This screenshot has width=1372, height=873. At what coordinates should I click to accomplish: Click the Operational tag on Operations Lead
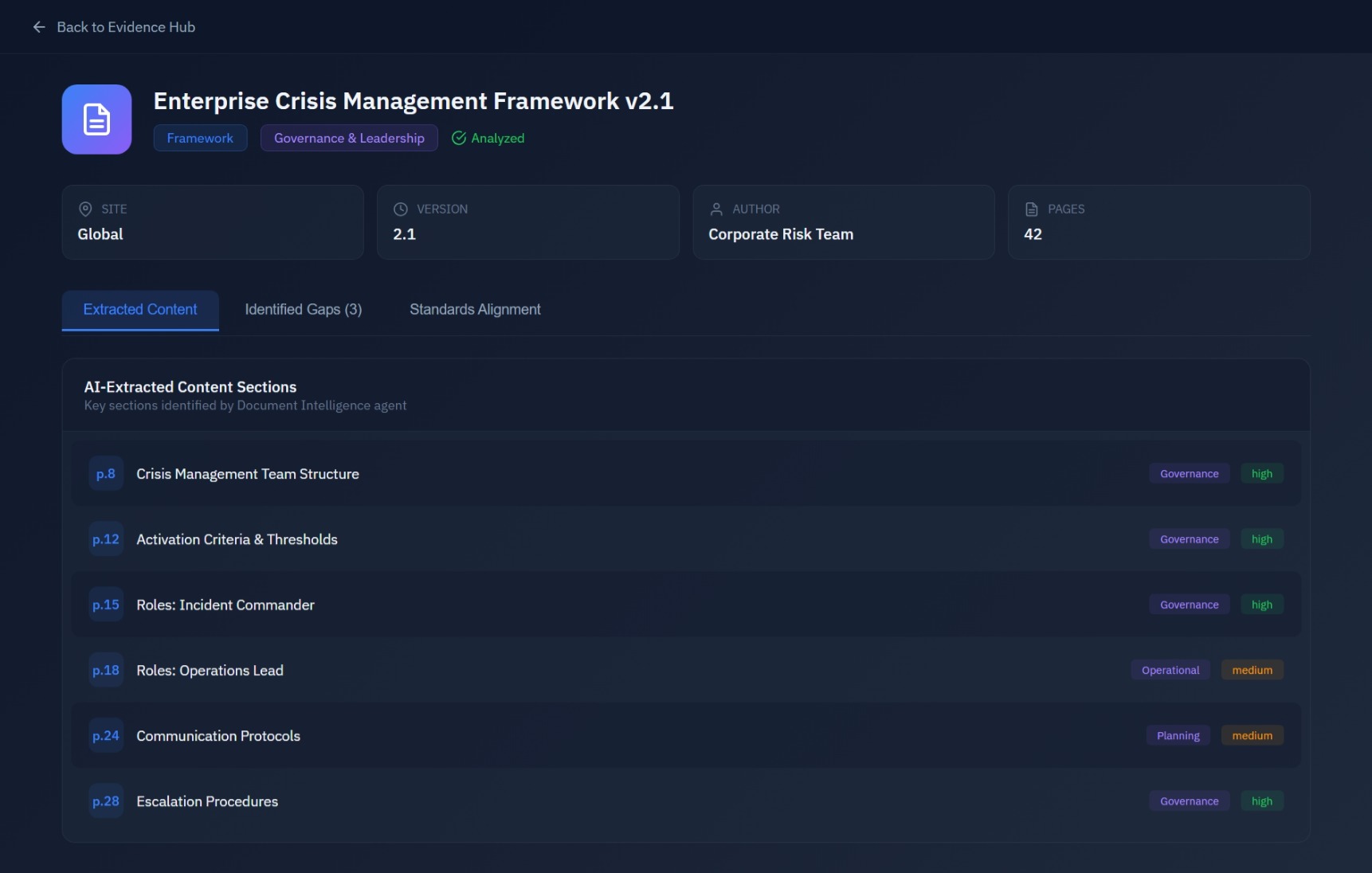click(1170, 671)
